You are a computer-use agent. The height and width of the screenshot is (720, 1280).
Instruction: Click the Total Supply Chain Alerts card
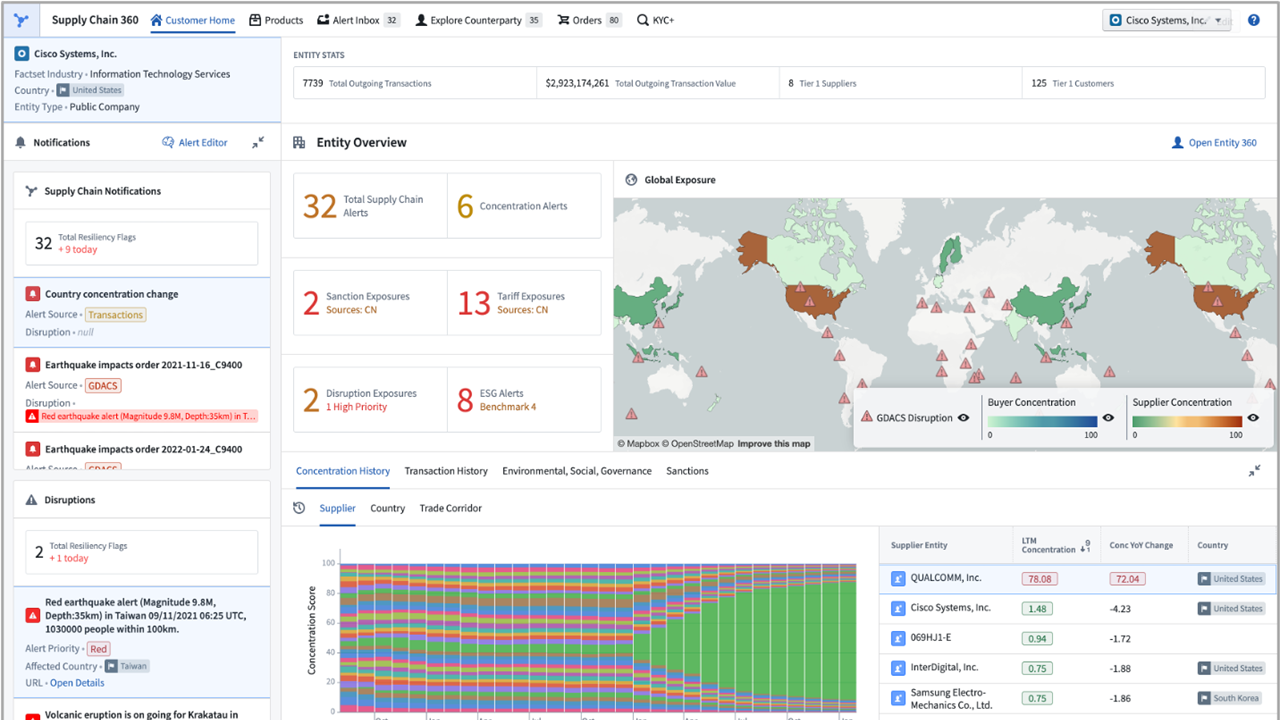point(370,206)
